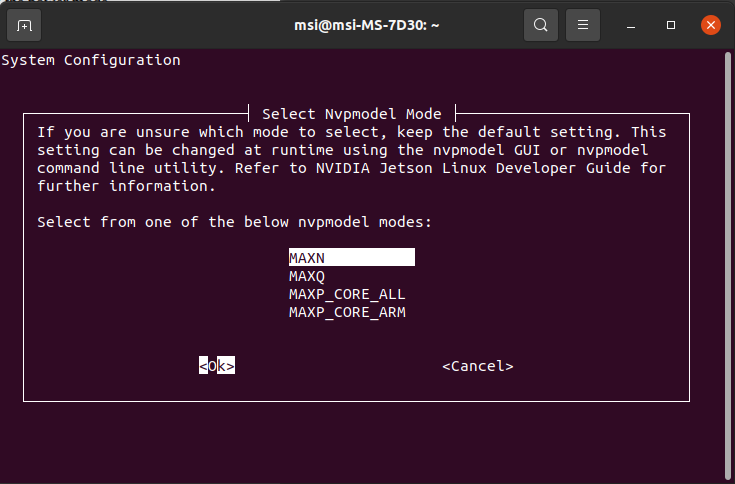Click the msi@msi-MS-7D30 window title

click(x=367, y=25)
